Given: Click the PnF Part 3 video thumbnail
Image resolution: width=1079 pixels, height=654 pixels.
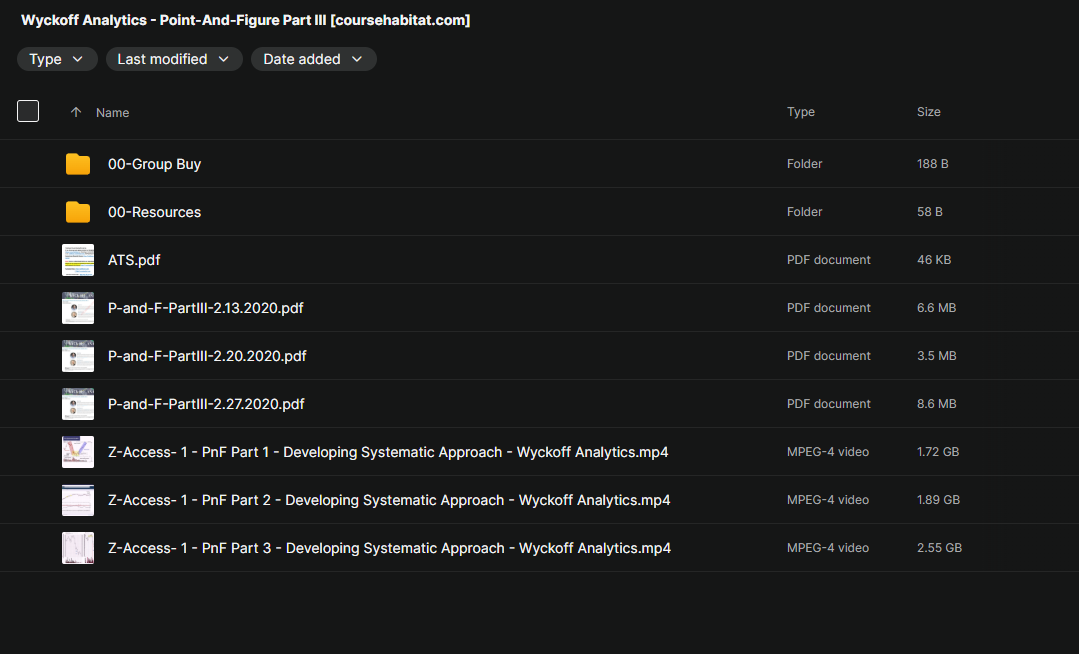Looking at the screenshot, I should tap(78, 548).
